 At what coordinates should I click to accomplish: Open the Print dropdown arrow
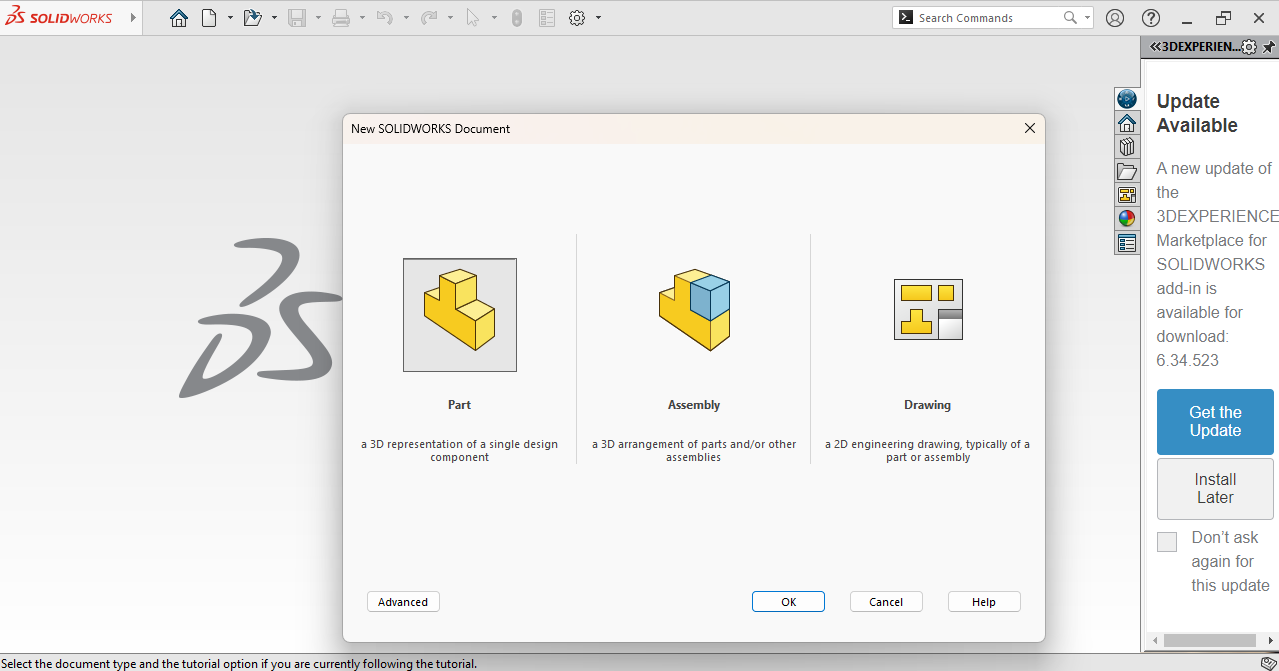pyautogui.click(x=362, y=18)
